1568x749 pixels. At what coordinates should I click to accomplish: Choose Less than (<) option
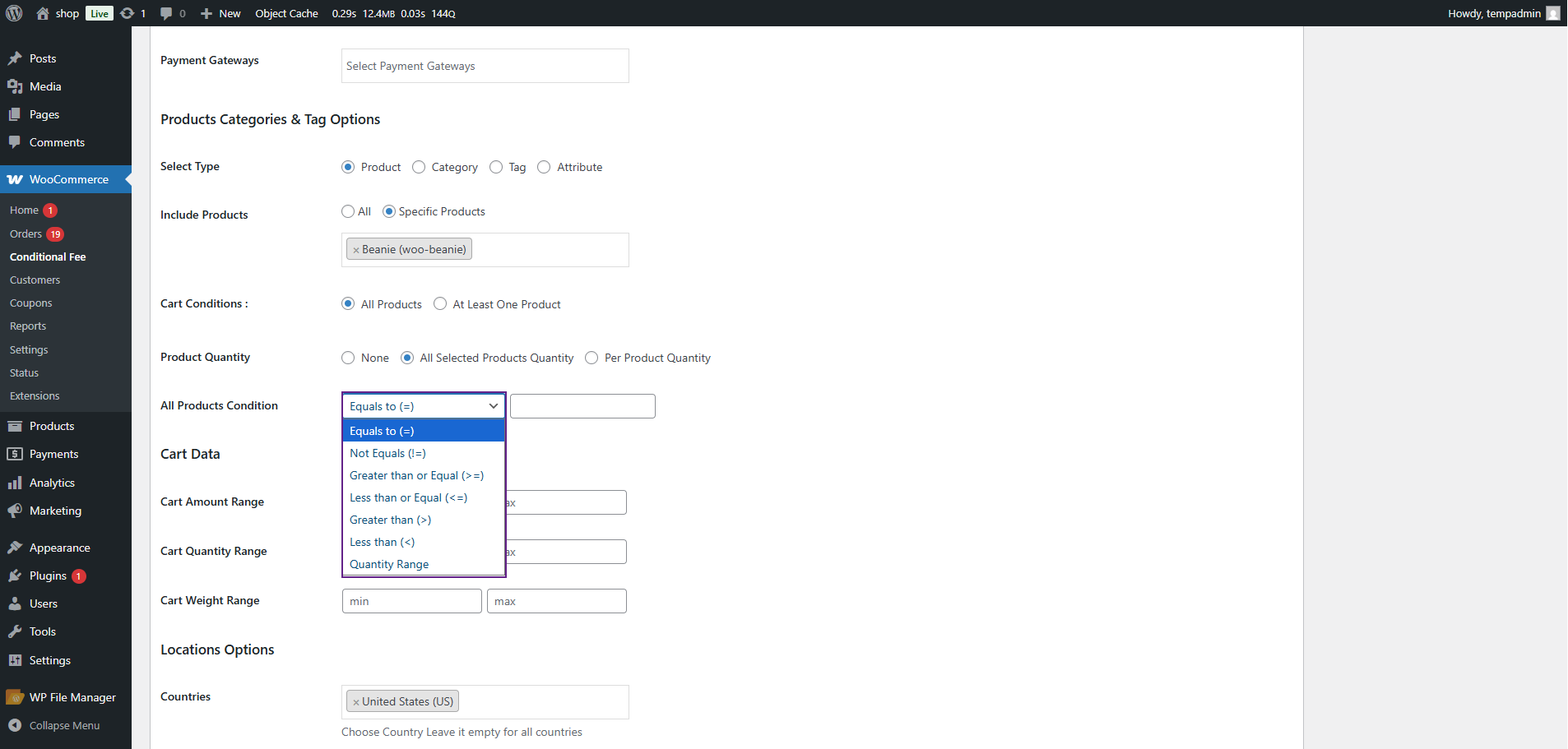424,542
